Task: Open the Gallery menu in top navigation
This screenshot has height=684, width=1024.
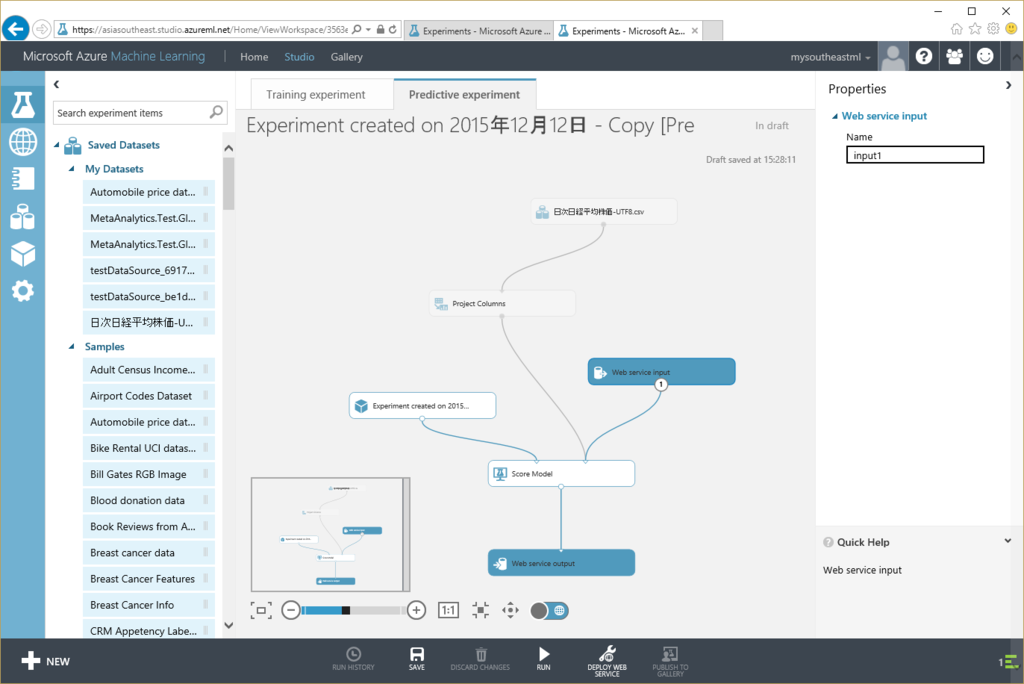Action: point(346,57)
